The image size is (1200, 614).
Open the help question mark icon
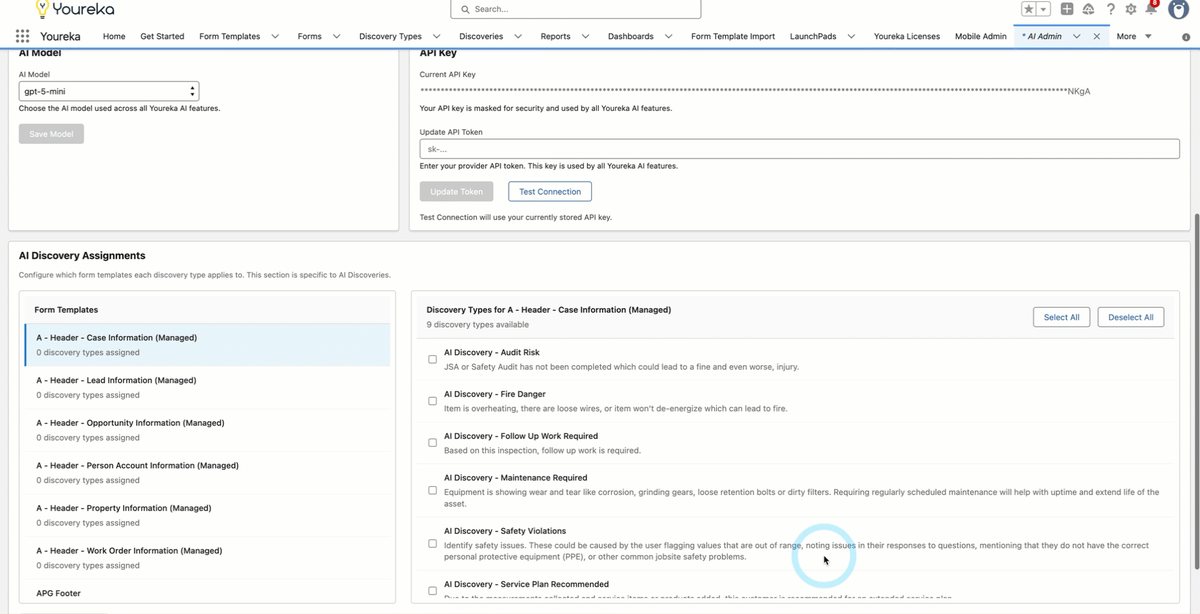pos(1110,9)
